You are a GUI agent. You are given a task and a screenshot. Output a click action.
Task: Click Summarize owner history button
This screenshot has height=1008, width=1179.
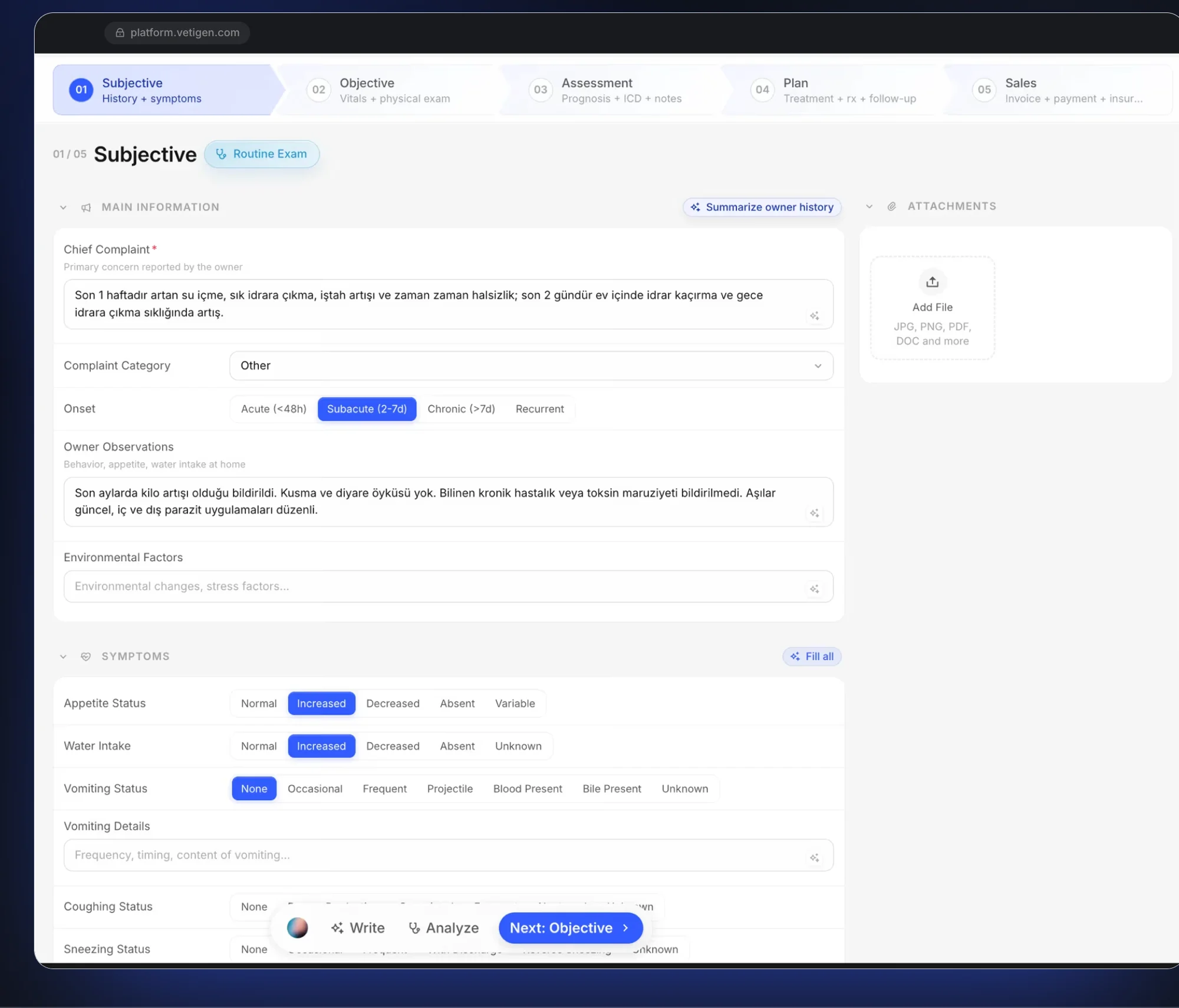(762, 207)
